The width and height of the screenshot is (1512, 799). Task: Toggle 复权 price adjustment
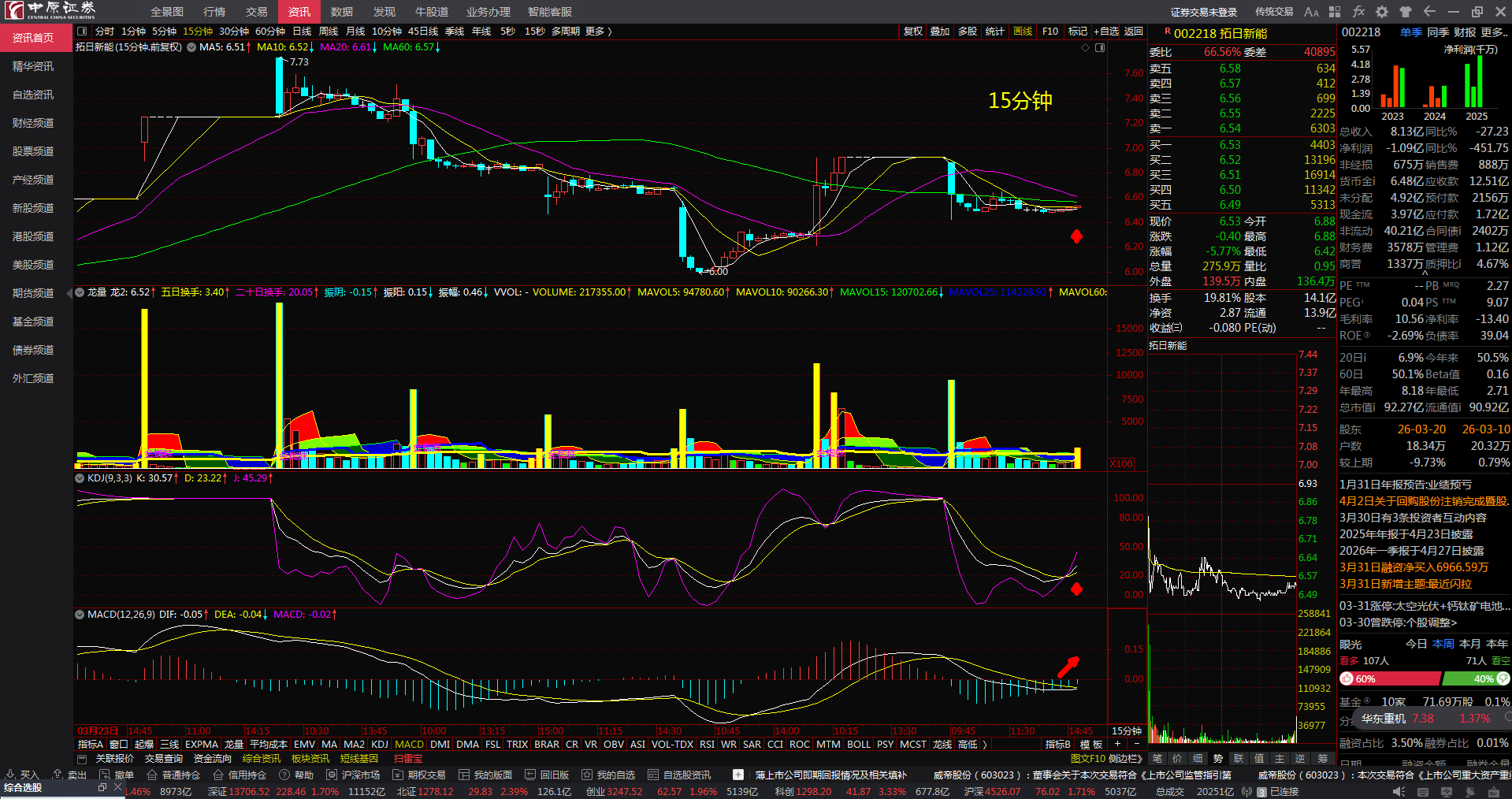[913, 32]
